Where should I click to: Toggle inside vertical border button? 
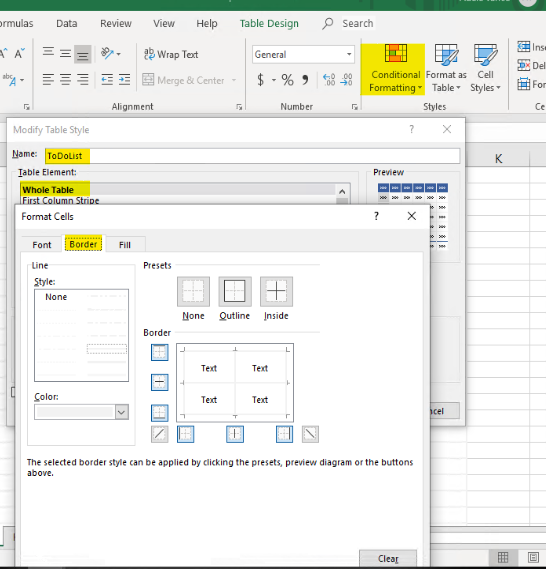[x=235, y=434]
